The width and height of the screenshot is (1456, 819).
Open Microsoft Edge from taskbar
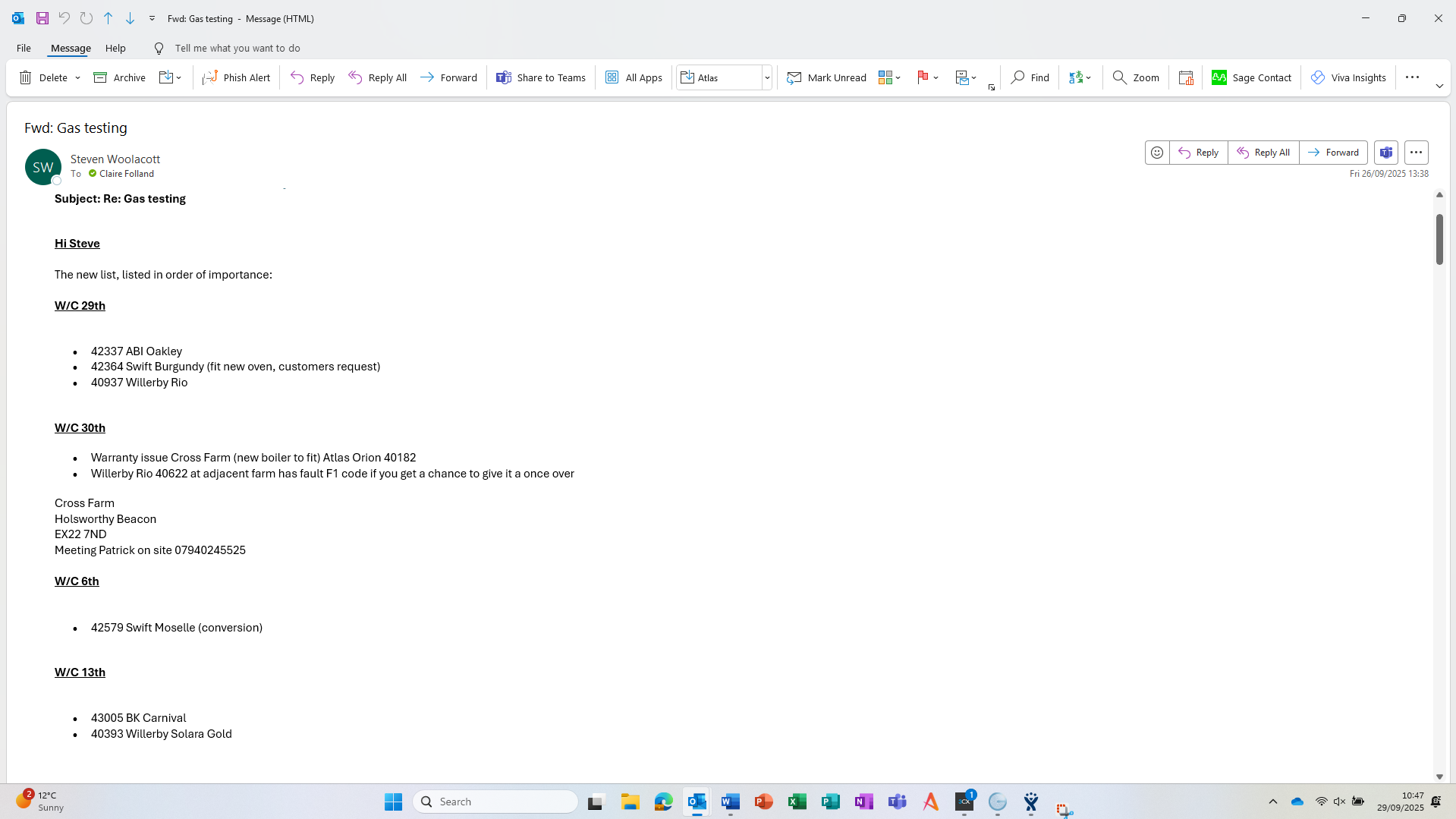pos(664,802)
